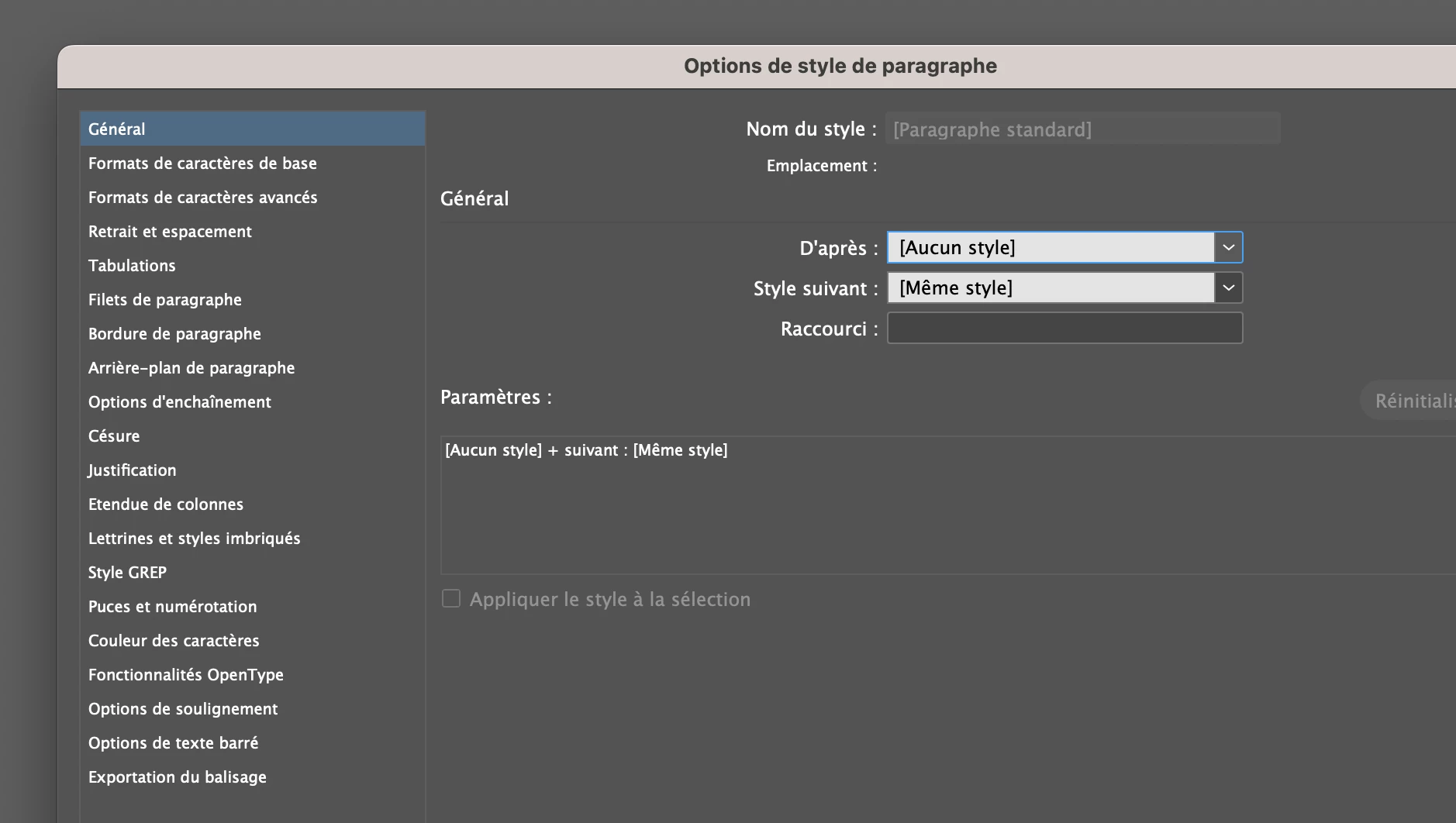This screenshot has height=823, width=1456.
Task: Open Fonctionnalités OpenType panel
Action: coord(186,675)
